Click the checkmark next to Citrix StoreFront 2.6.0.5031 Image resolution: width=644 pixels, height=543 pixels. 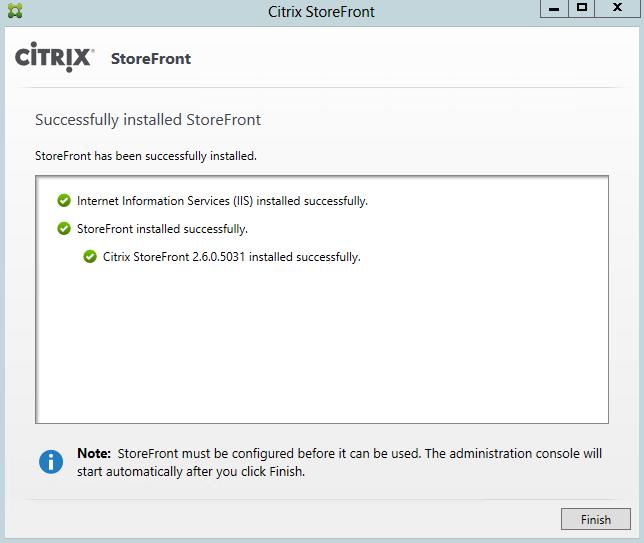click(90, 257)
